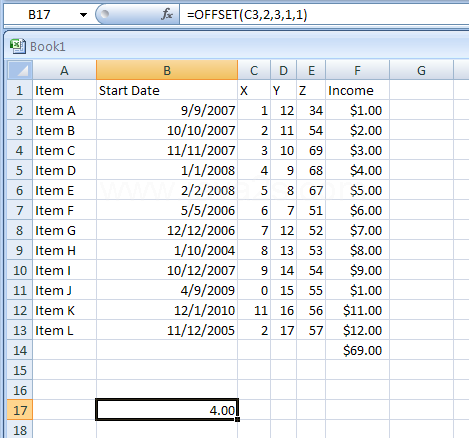Open the Name Box dropdown arrow

(83, 15)
